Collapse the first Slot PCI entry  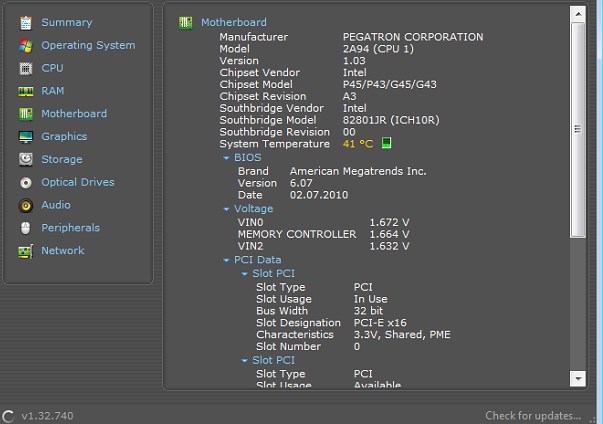pyautogui.click(x=245, y=274)
